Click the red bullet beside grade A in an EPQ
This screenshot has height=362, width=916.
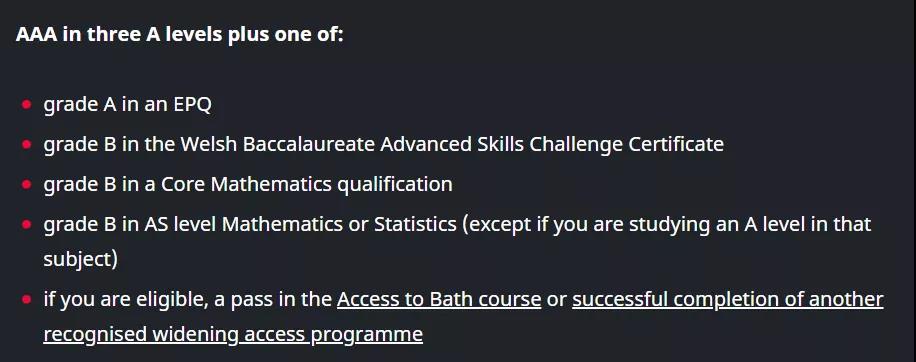tap(26, 105)
